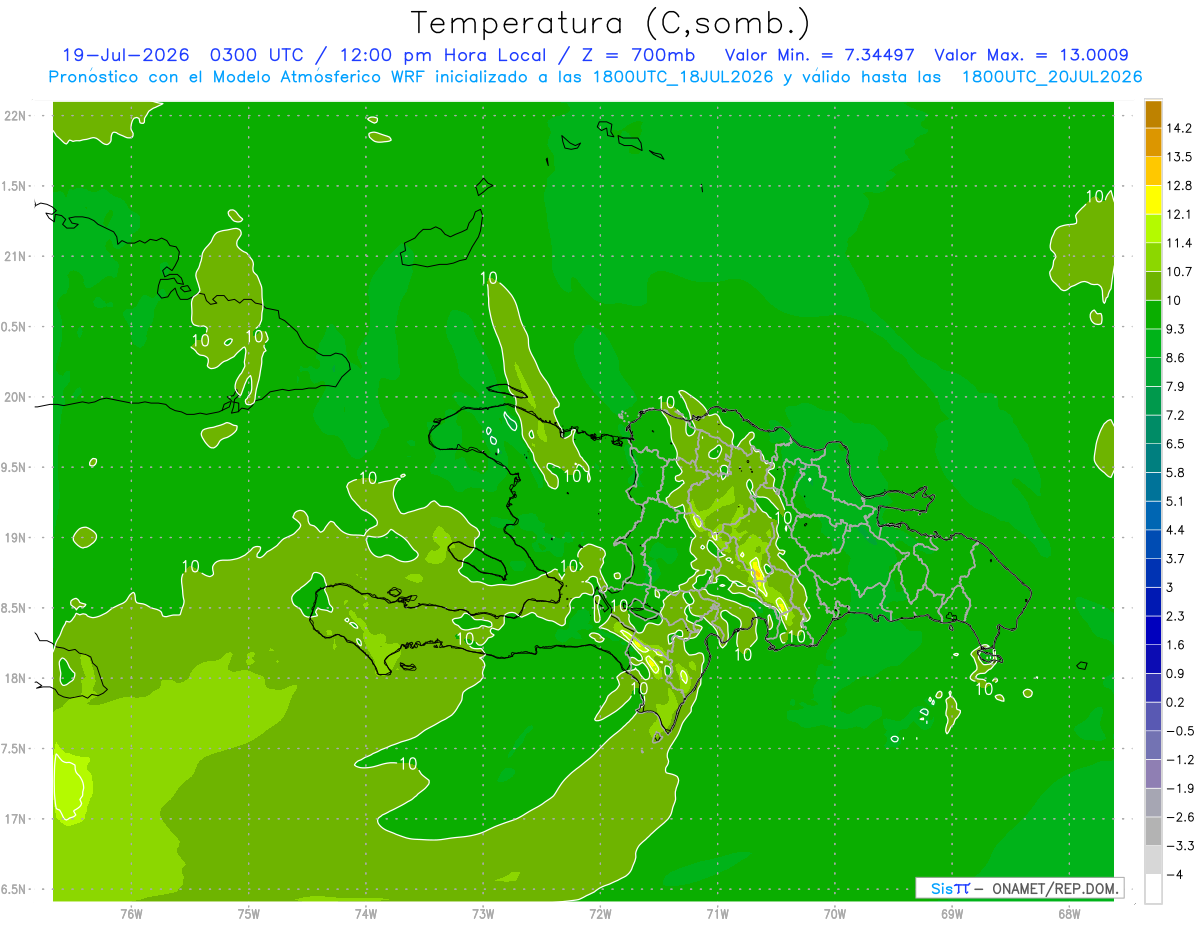Click colorbar value 12.8
The image size is (1200, 927).
coord(1180,186)
